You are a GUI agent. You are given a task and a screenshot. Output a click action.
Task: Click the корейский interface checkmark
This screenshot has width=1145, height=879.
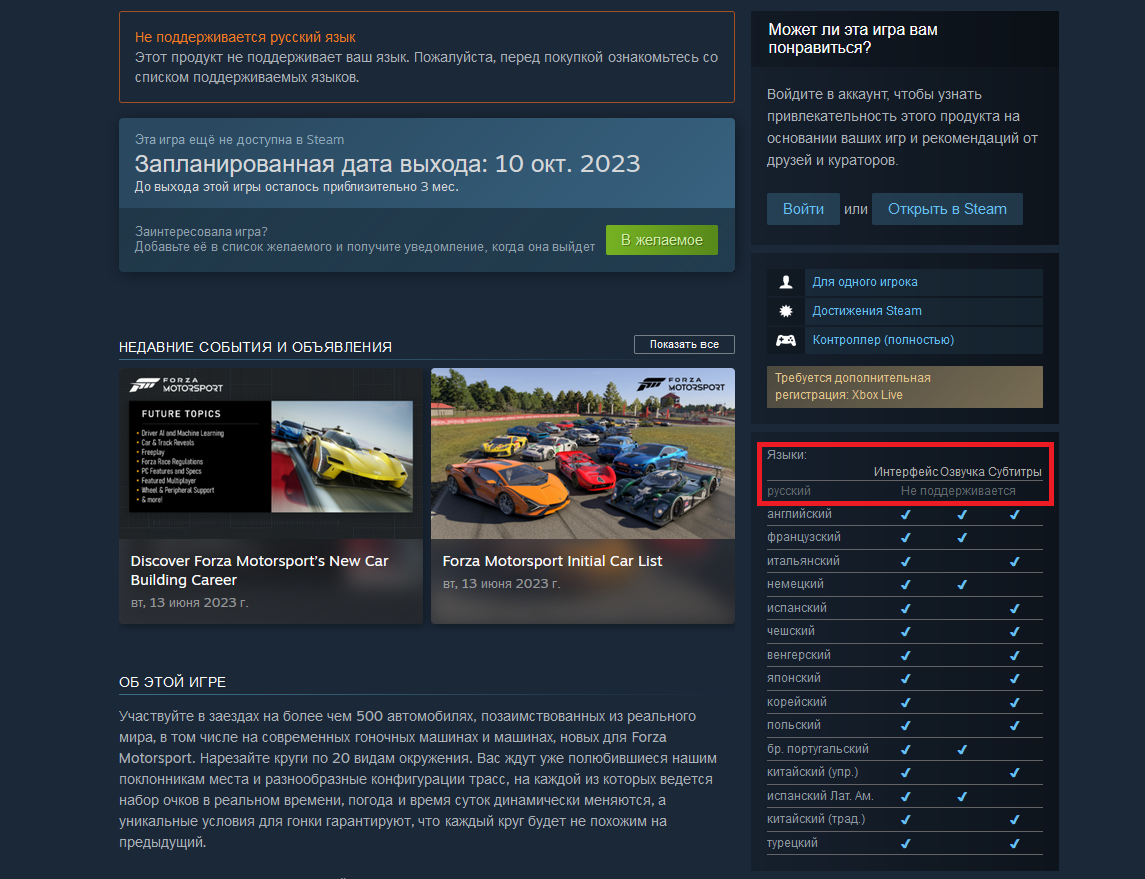point(905,702)
